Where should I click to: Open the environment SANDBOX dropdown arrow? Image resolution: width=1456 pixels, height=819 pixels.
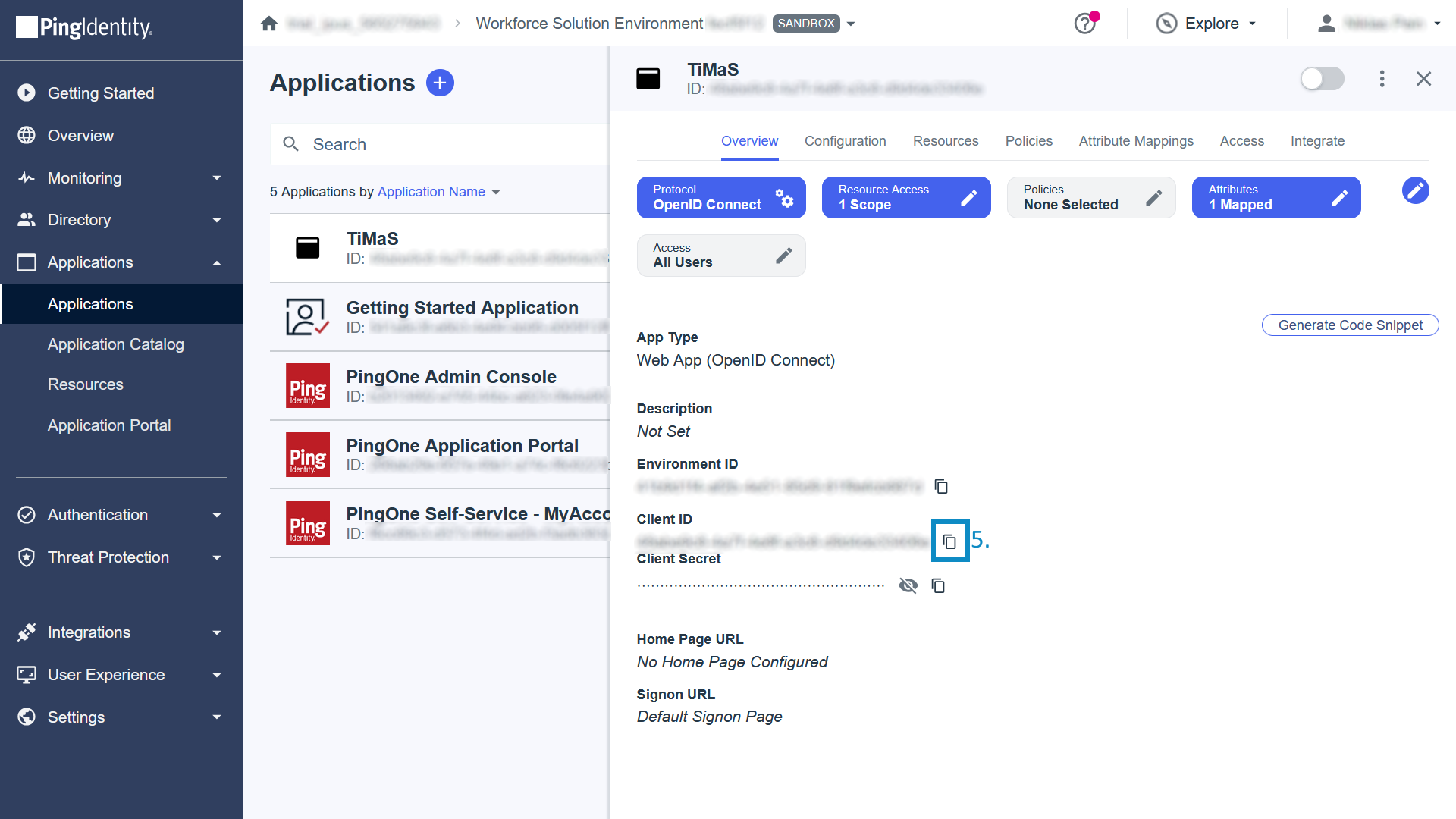[x=851, y=24]
